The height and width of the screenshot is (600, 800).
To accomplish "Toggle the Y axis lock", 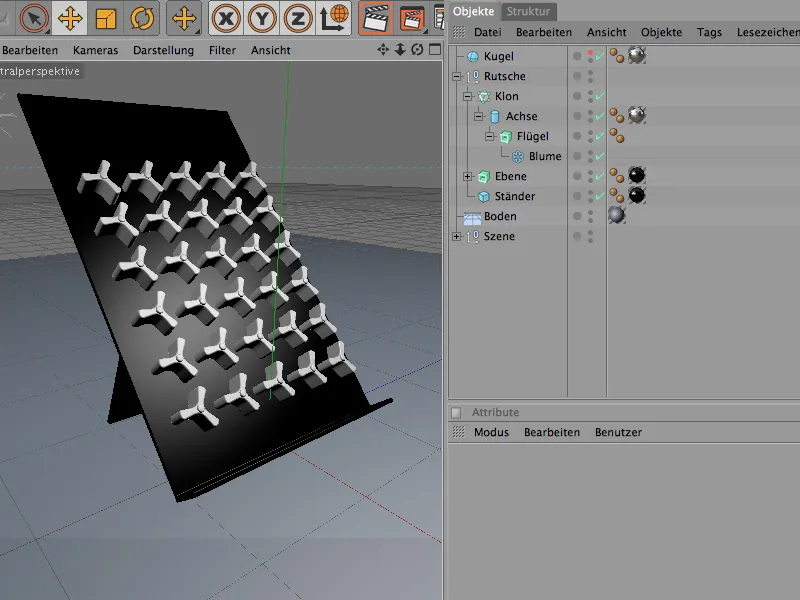I will pos(262,18).
